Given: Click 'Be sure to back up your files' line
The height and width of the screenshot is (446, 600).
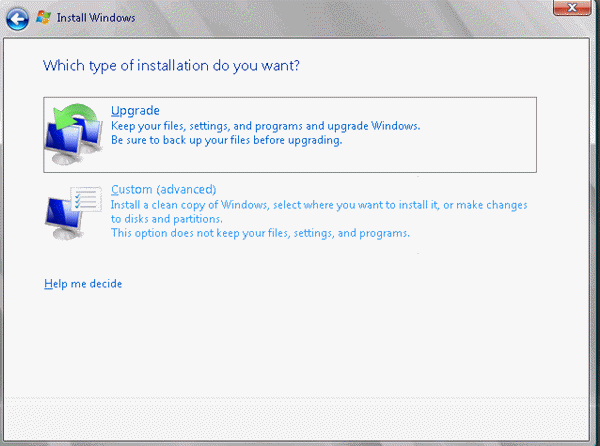Looking at the screenshot, I should click(227, 140).
